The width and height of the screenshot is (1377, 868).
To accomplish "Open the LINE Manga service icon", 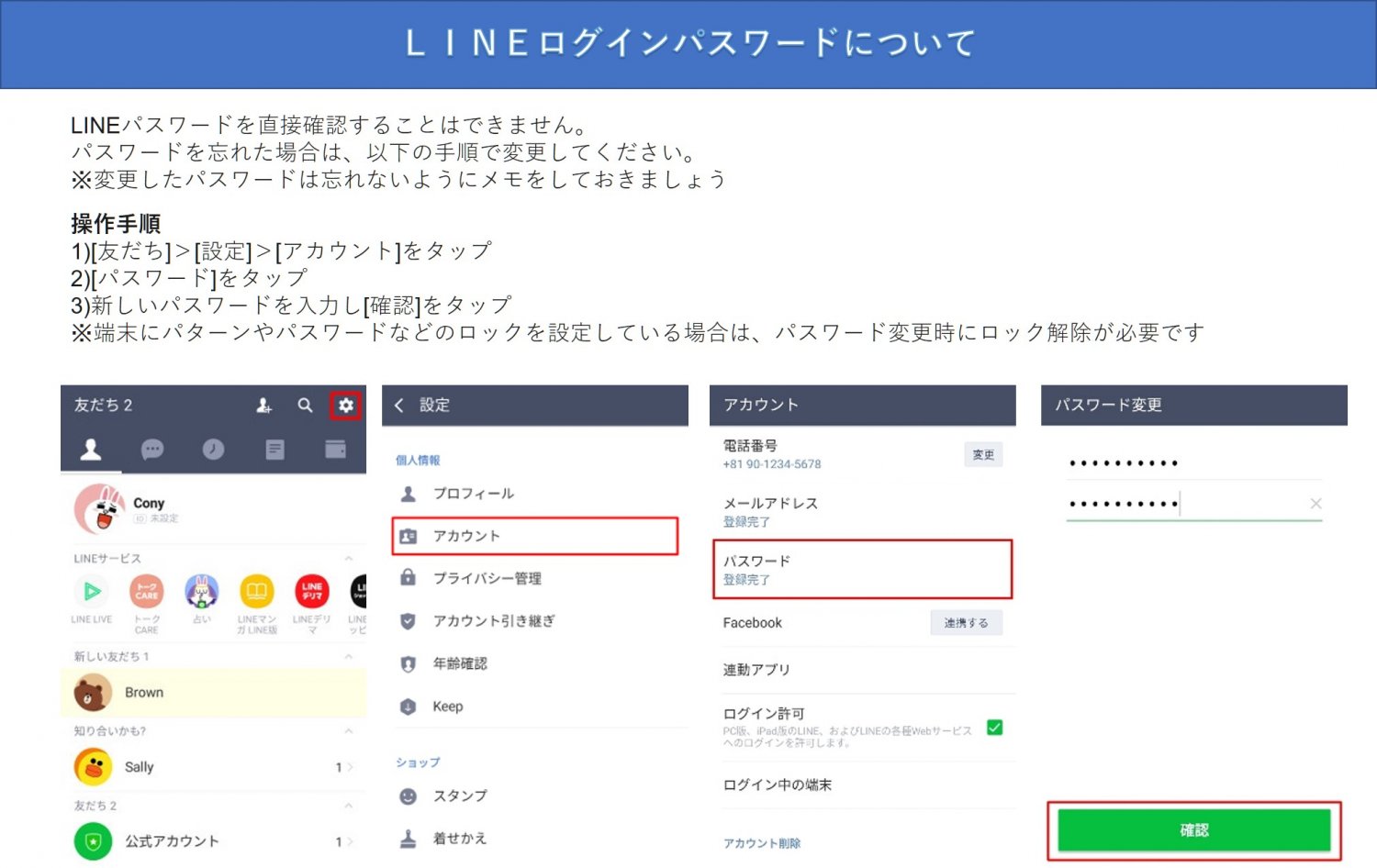I will point(257,592).
